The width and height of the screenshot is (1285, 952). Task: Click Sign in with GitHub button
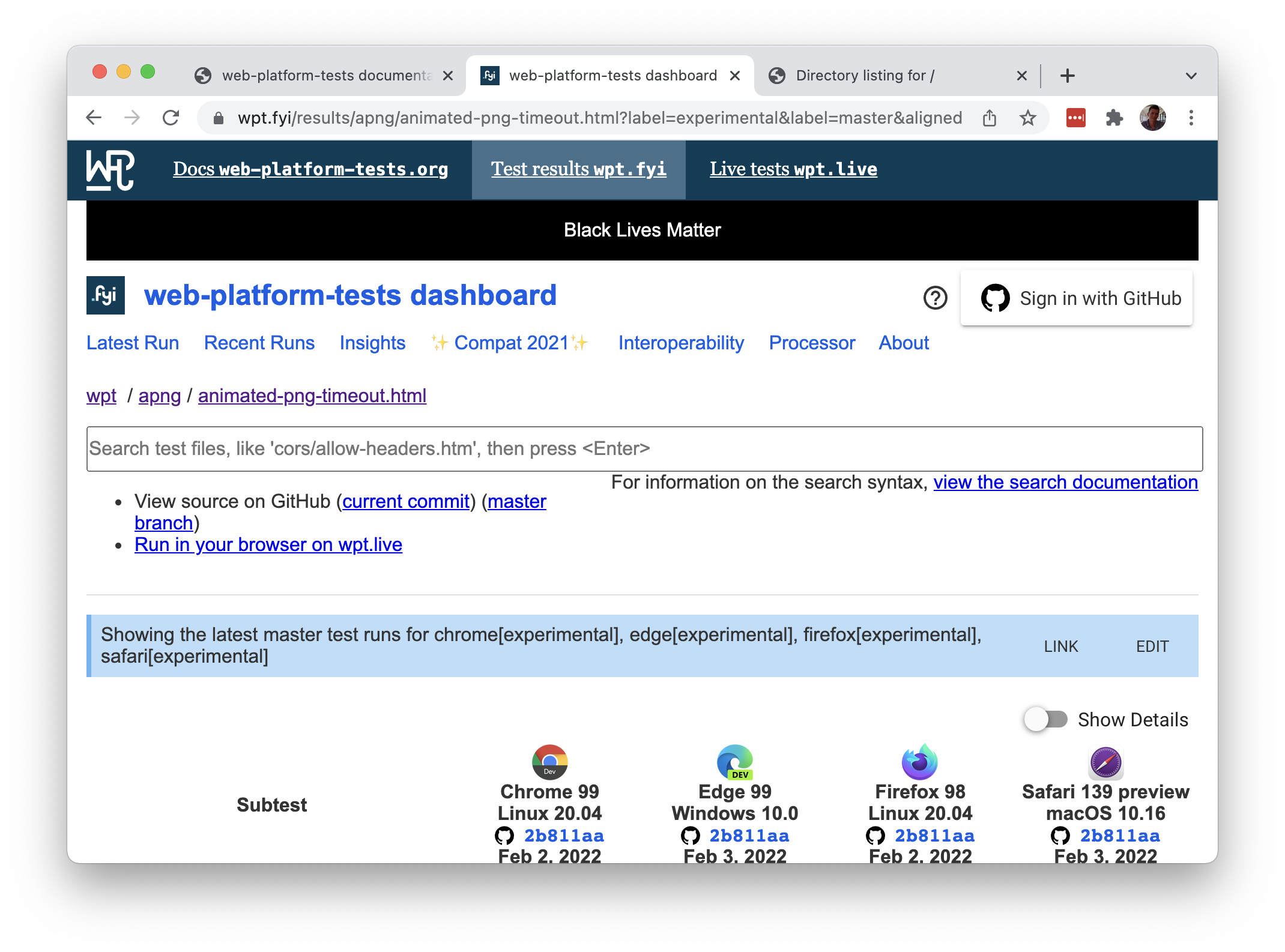pyautogui.click(x=1077, y=298)
